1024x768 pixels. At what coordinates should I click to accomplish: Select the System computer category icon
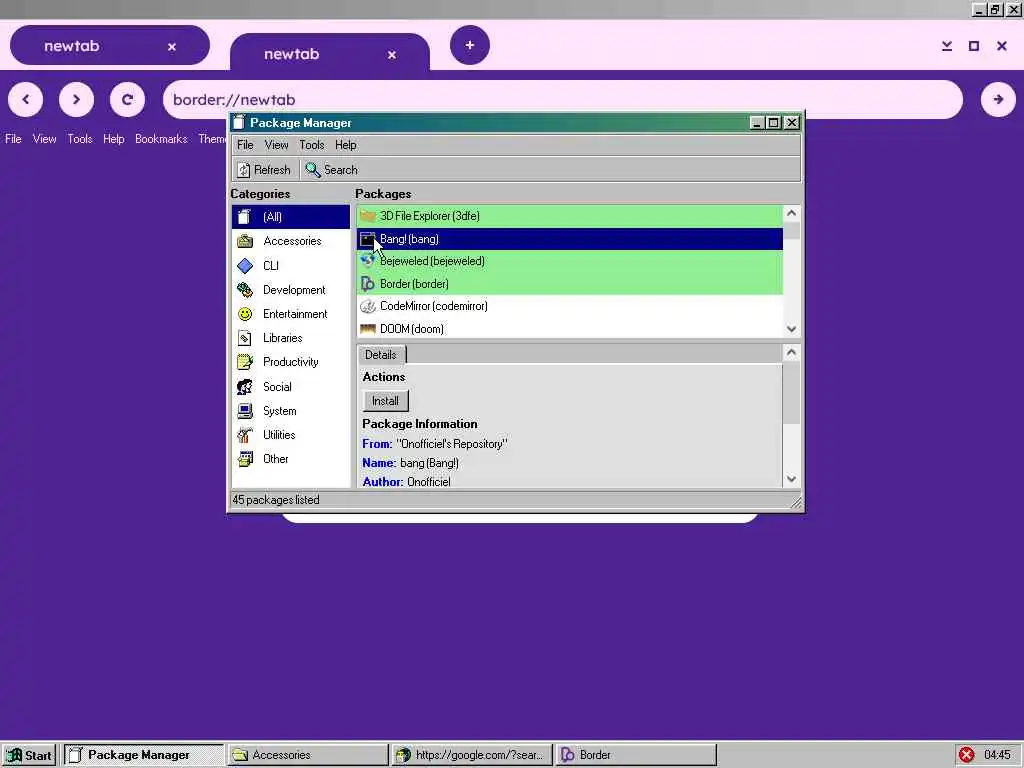click(245, 411)
